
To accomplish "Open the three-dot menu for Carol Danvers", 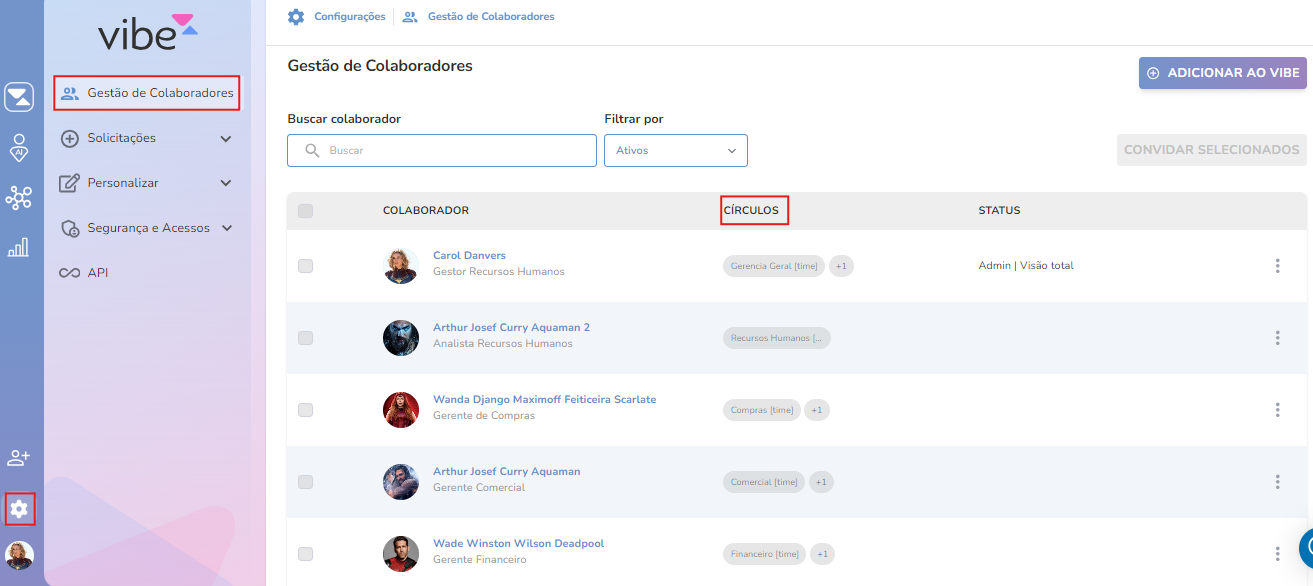I will pyautogui.click(x=1277, y=266).
